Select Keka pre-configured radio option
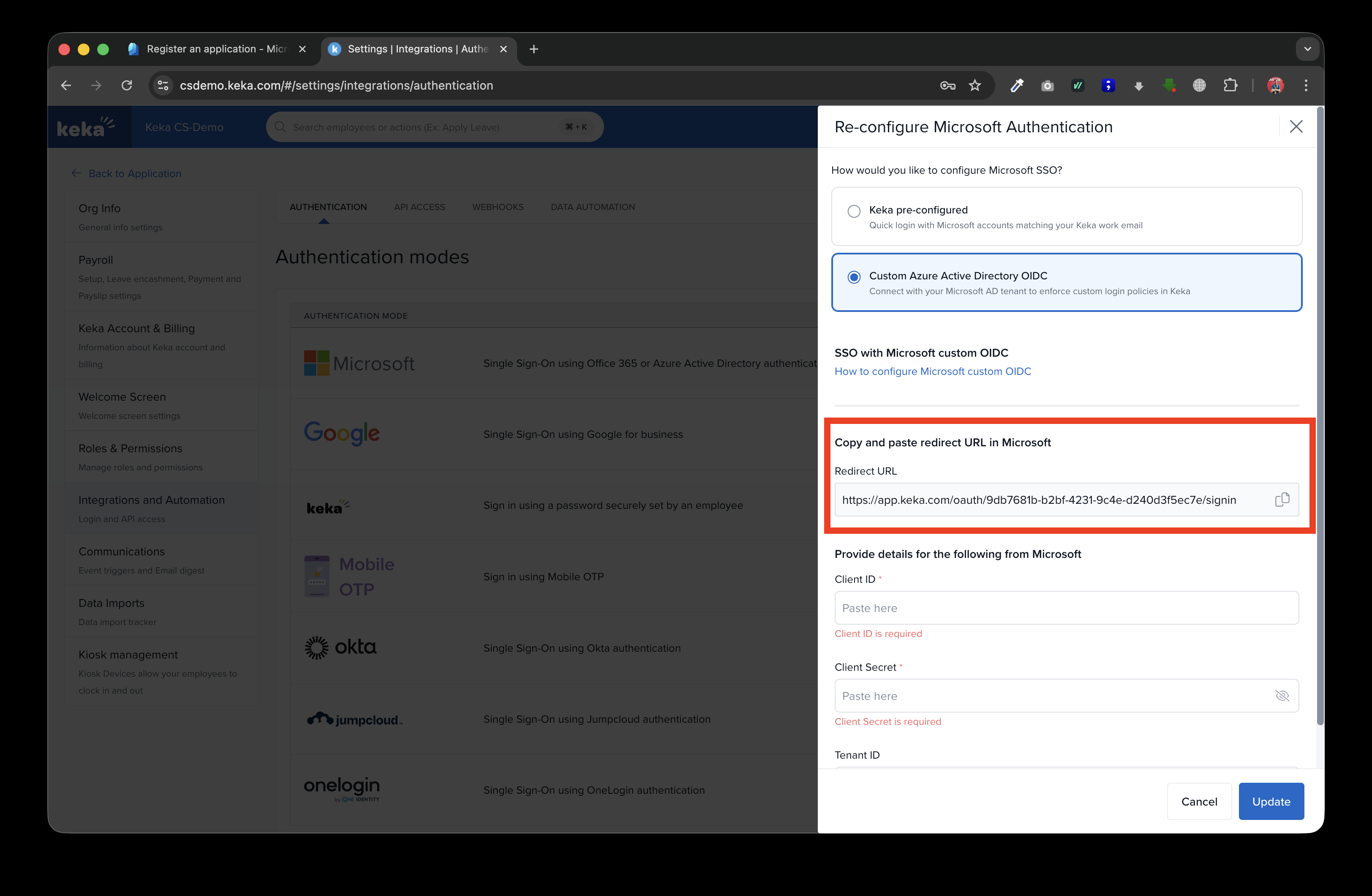The image size is (1372, 896). pos(854,211)
